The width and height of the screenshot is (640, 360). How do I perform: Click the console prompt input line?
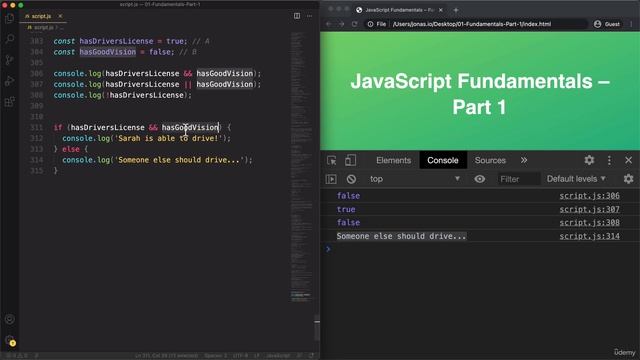pyautogui.click(x=480, y=249)
